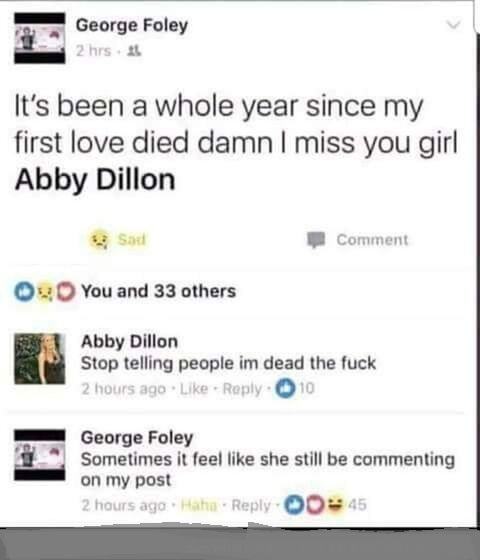Like Abby Dillon's comment

(x=194, y=389)
